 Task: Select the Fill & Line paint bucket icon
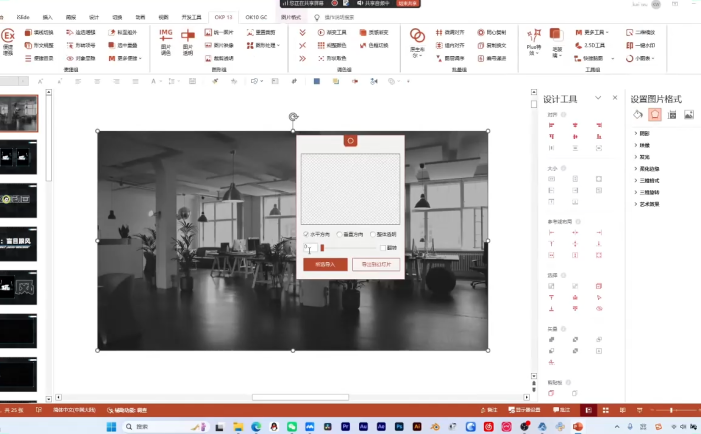click(x=638, y=115)
